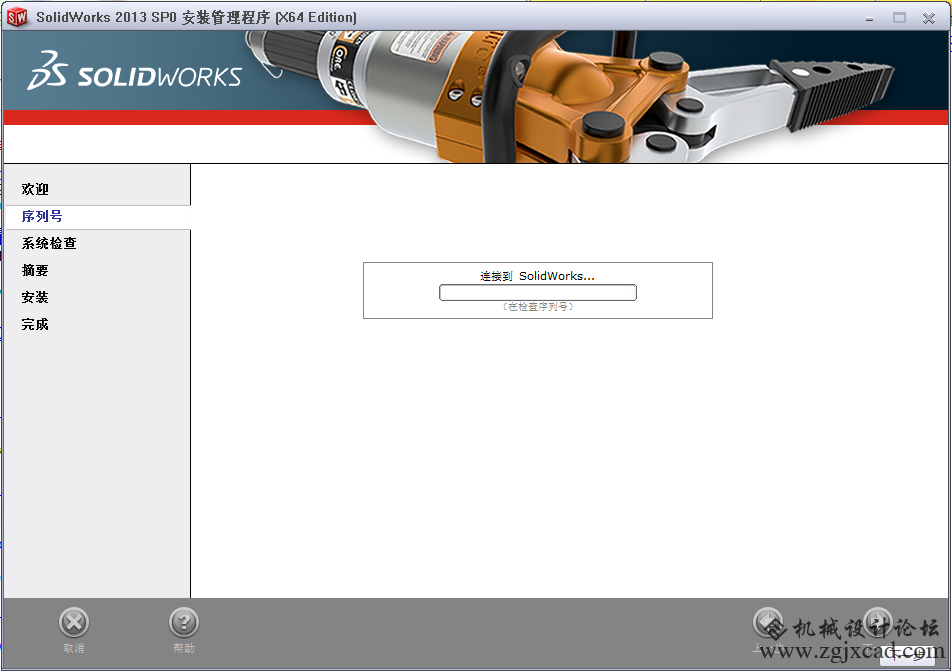Click the "(在检查序列号)" caption text
Viewport: 952px width, 672px height.
pyautogui.click(x=538, y=307)
